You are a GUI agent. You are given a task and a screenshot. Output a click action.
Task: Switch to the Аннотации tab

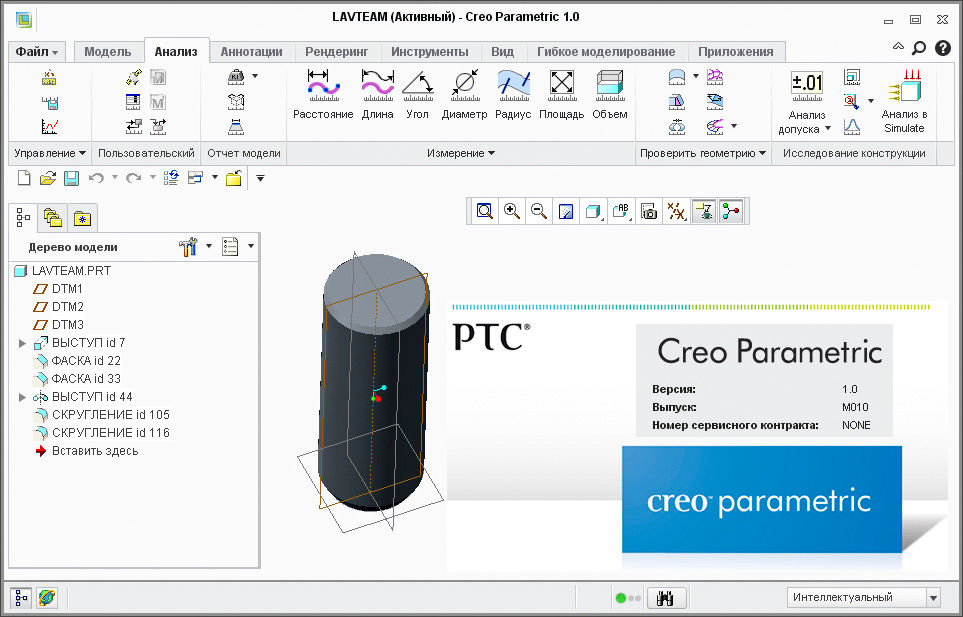click(x=251, y=52)
